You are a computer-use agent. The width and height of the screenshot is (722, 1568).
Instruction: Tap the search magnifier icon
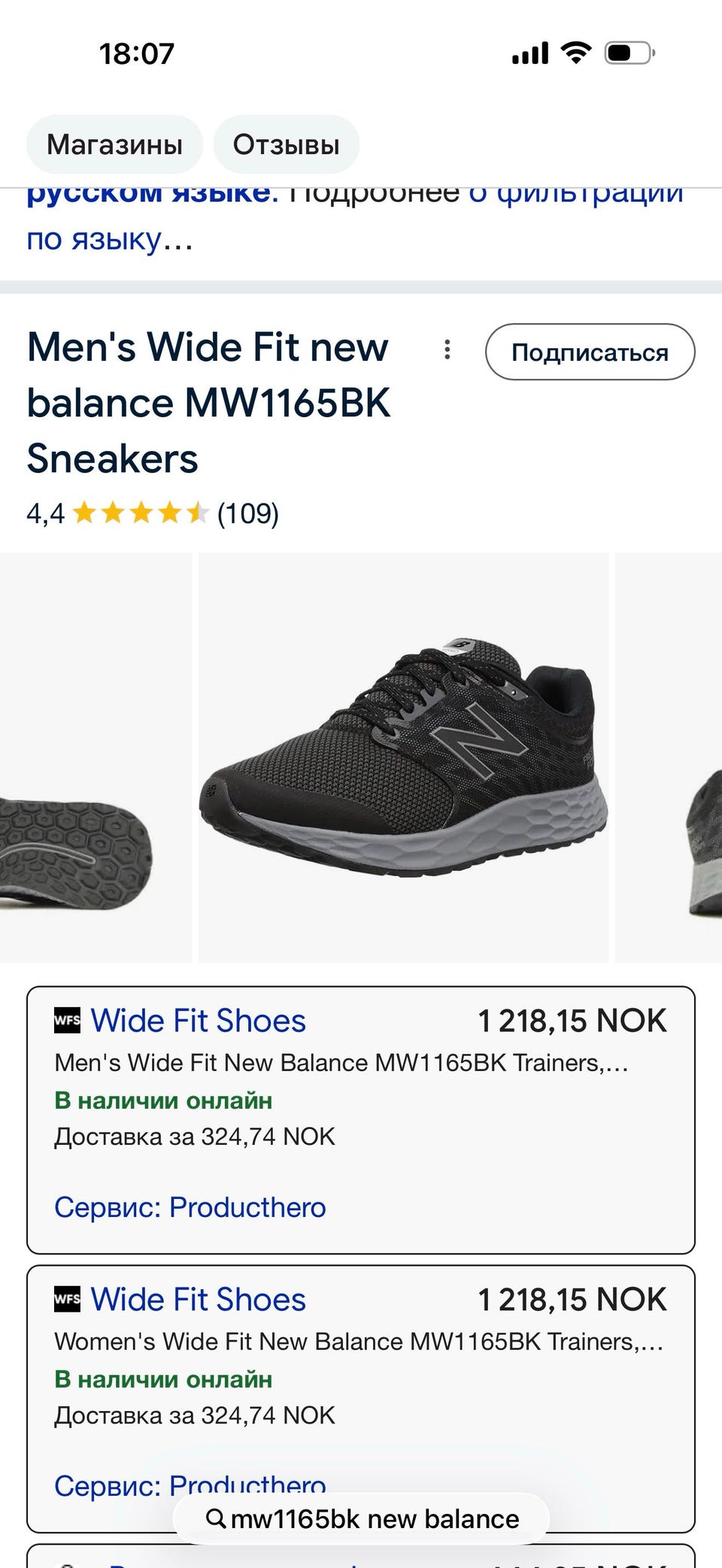click(216, 1518)
